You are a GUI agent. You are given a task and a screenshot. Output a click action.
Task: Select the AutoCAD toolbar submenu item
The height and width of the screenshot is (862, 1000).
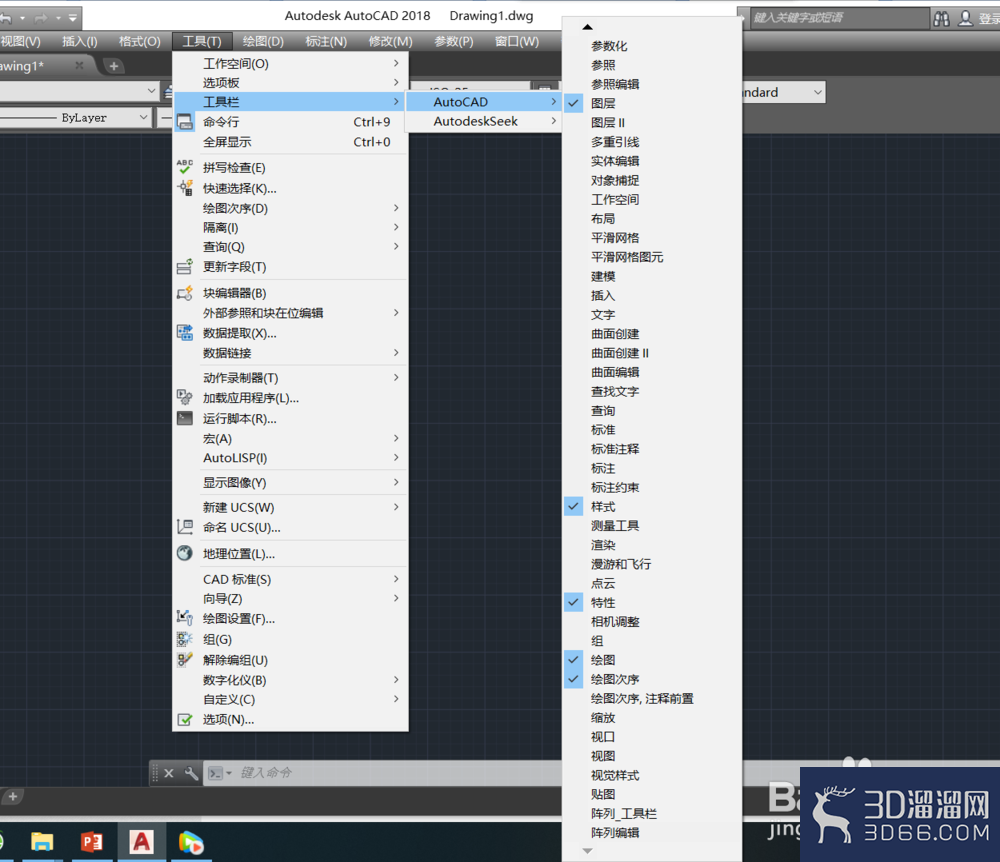click(x=483, y=102)
